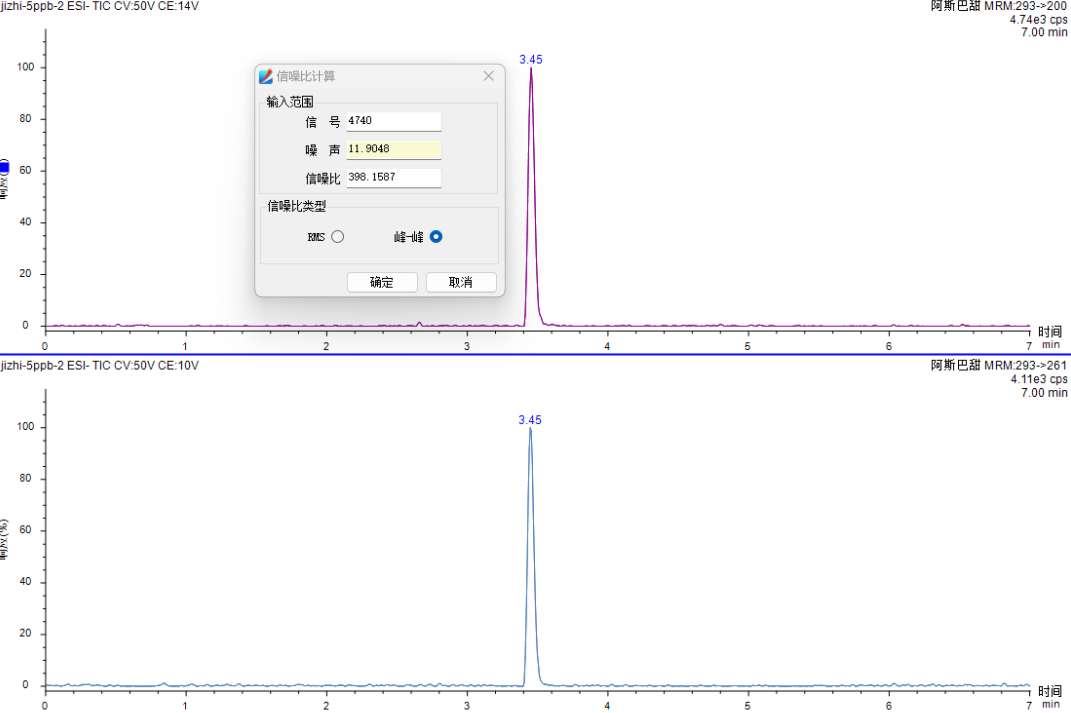The image size is (1071, 713).
Task: Click the upper trace header with CE:14V
Action: pos(100,6)
